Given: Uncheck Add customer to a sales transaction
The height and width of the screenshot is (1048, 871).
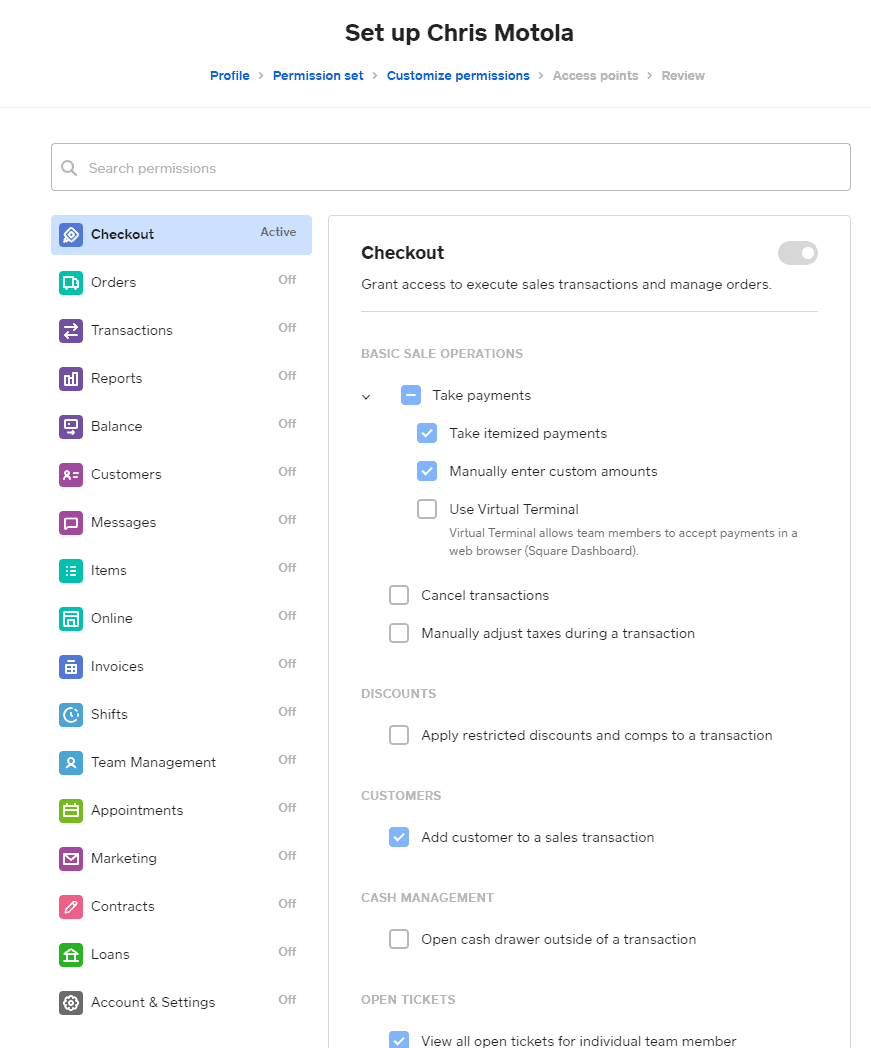Looking at the screenshot, I should pos(399,837).
